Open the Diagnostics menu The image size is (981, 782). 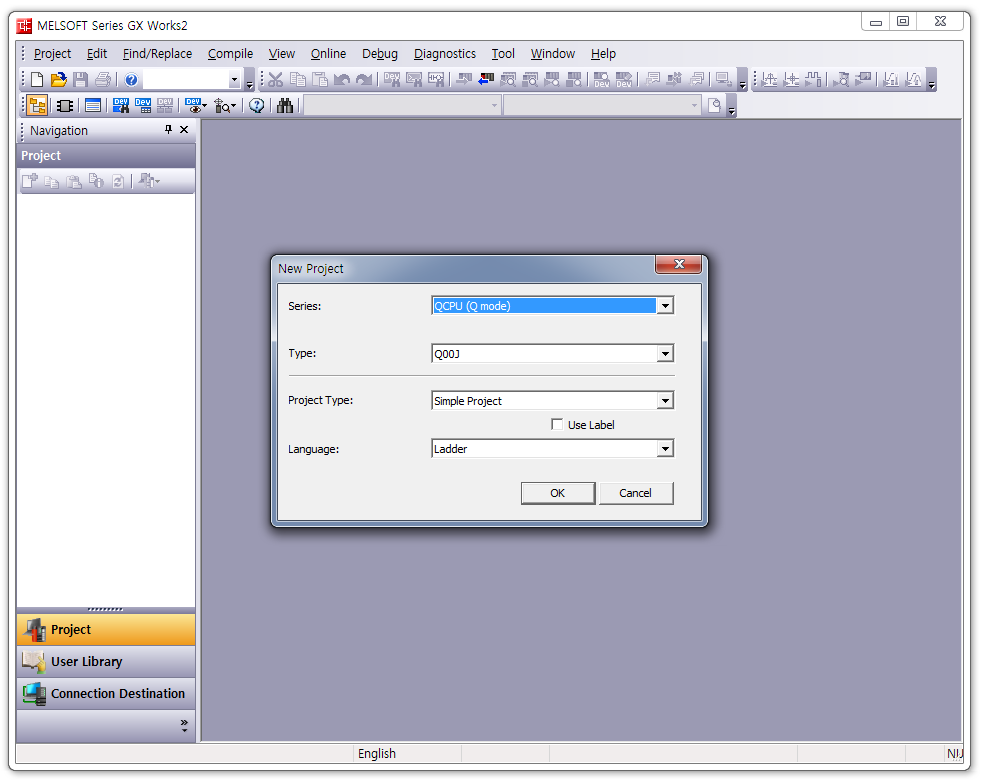point(445,54)
